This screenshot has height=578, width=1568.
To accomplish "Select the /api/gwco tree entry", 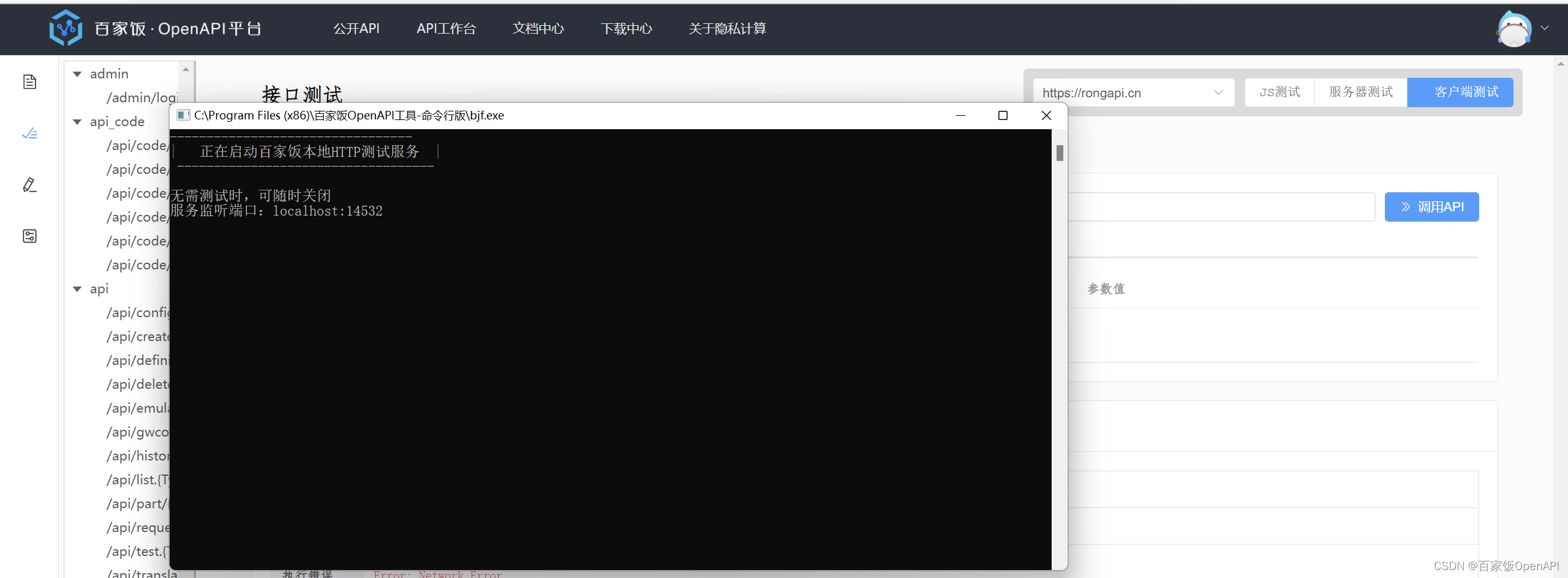I will 138,432.
